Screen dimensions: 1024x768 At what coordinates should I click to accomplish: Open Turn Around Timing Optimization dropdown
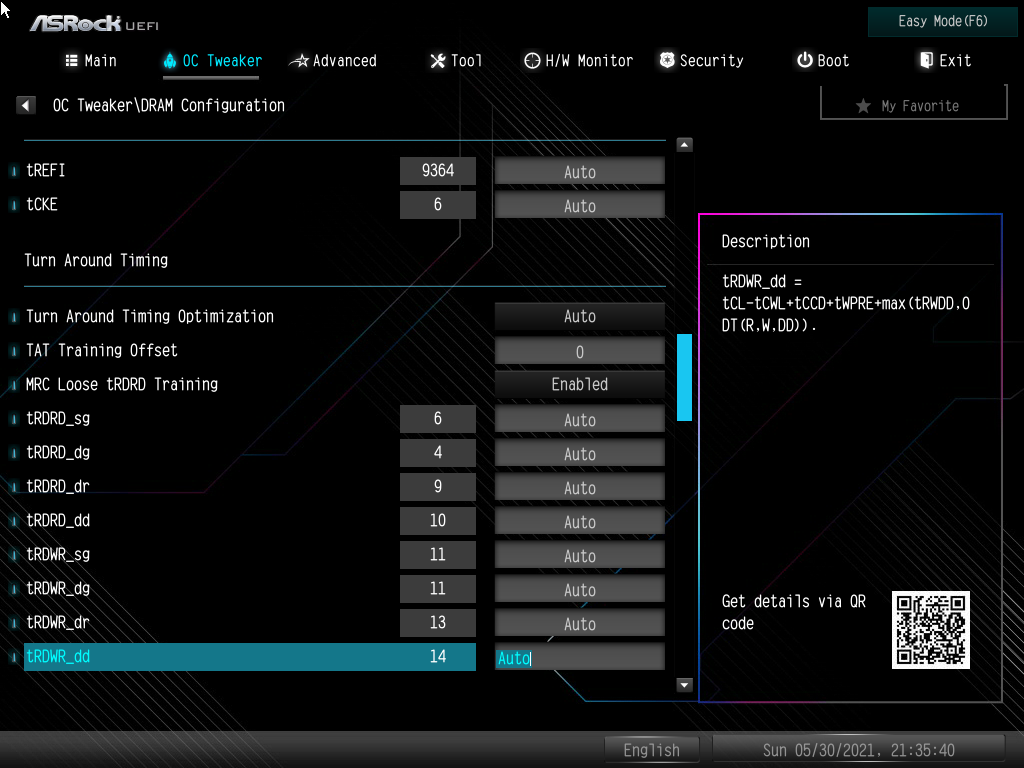[579, 317]
